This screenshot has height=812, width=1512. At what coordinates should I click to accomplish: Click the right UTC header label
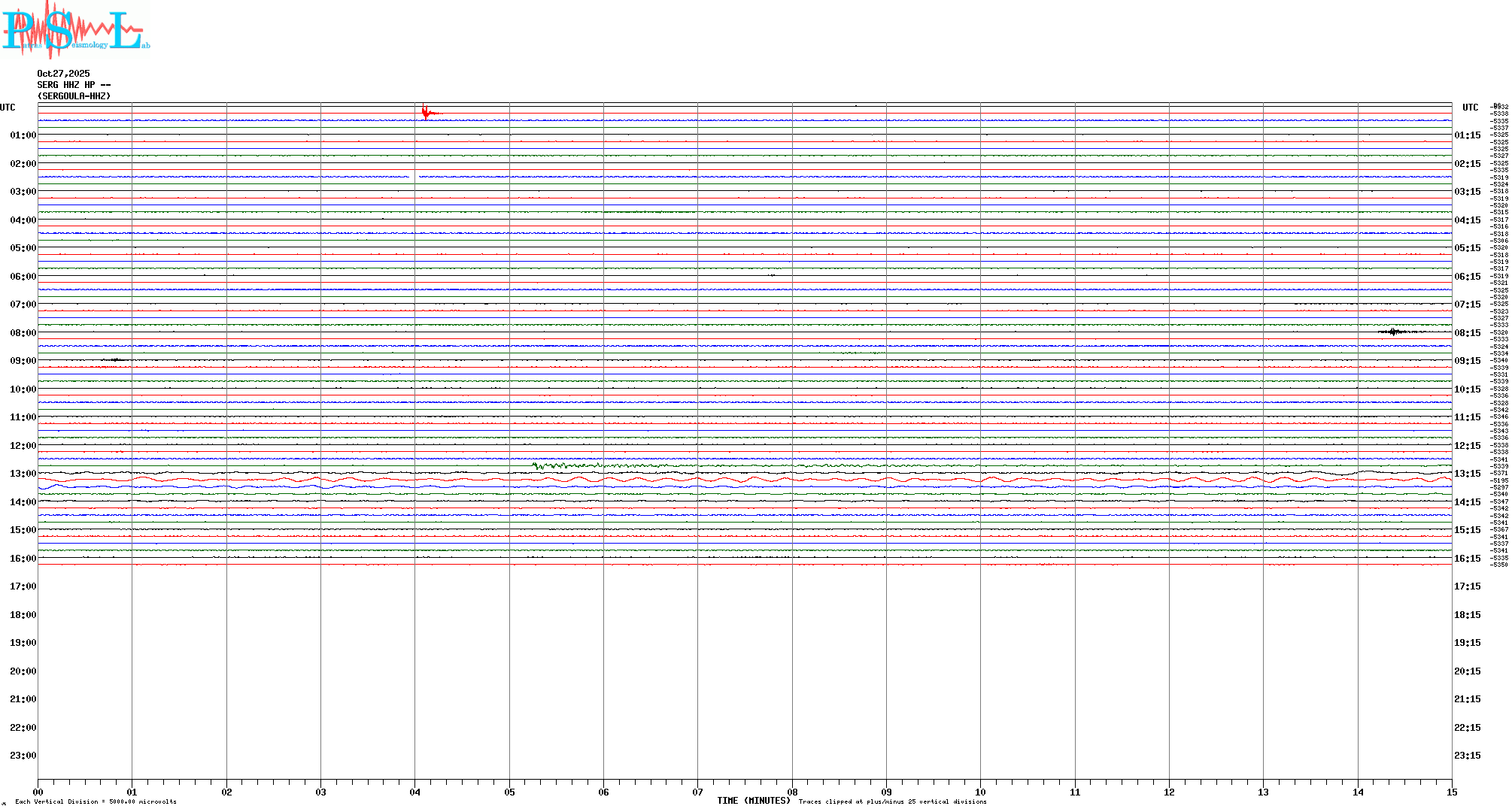pyautogui.click(x=1470, y=108)
